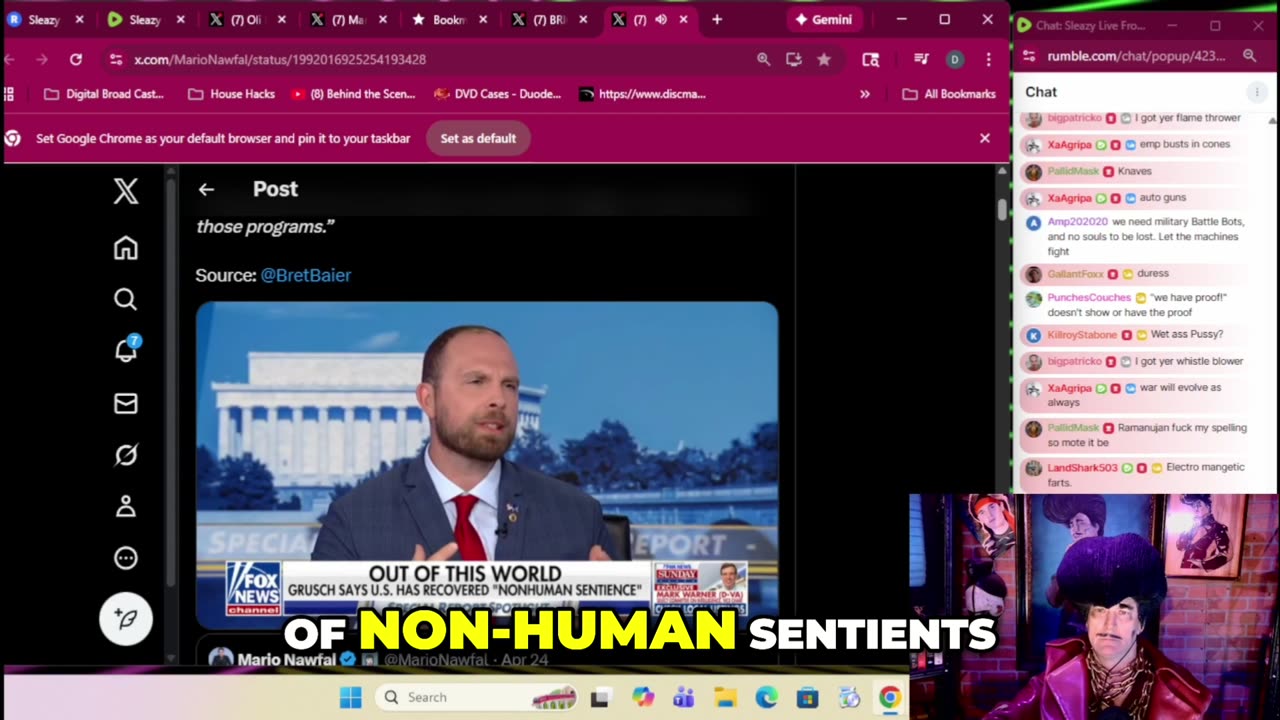Go back using the Post back arrow

coord(206,189)
